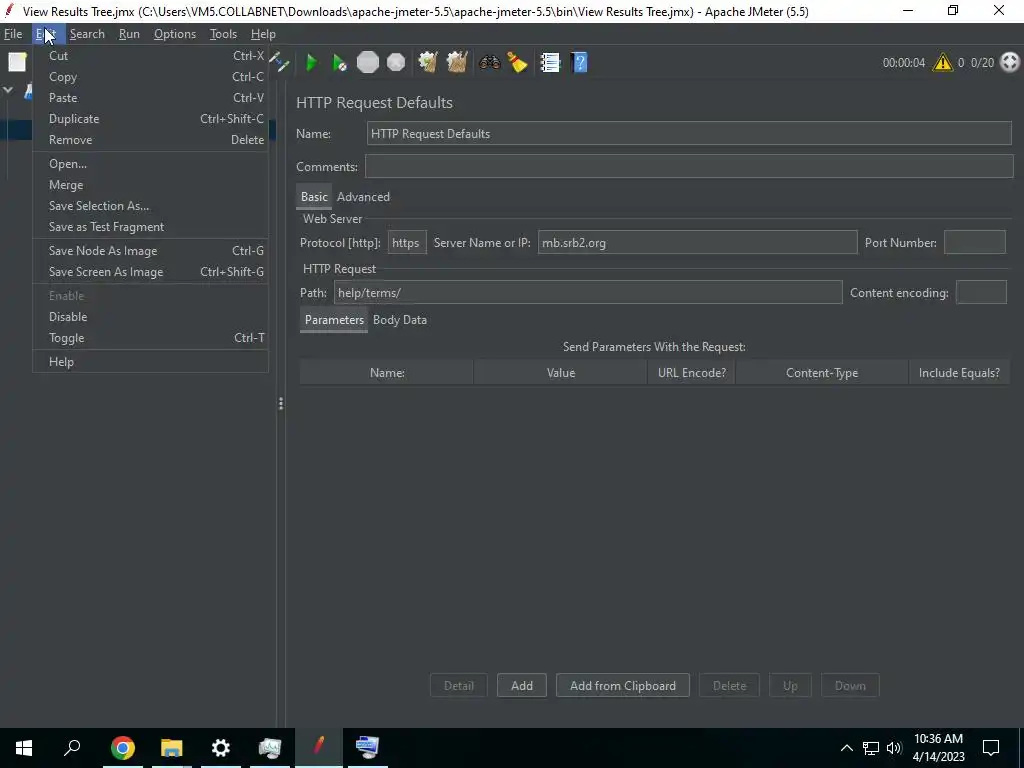
Task: Select Toggle in Edit menu
Action: pyautogui.click(x=150, y=338)
